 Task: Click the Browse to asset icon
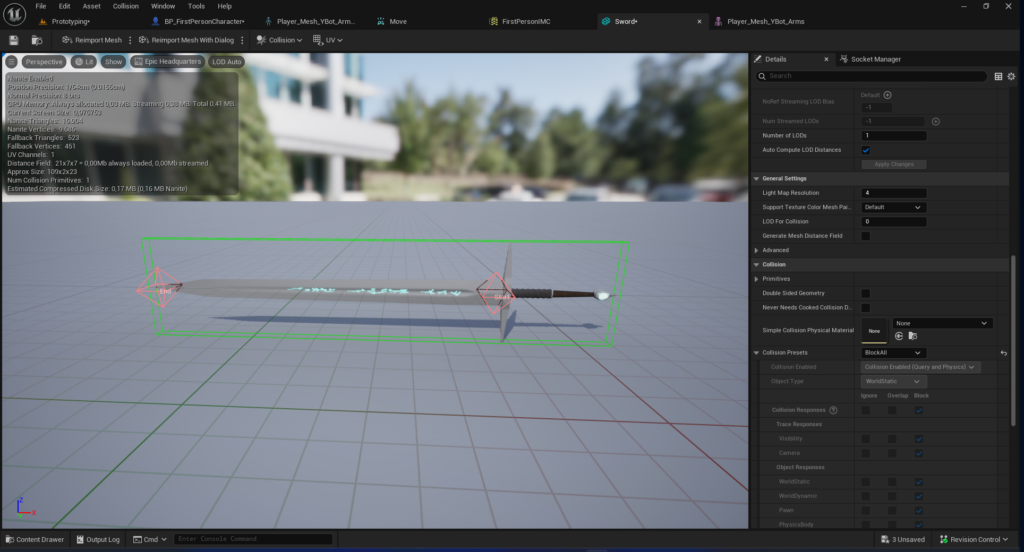click(x=37, y=40)
